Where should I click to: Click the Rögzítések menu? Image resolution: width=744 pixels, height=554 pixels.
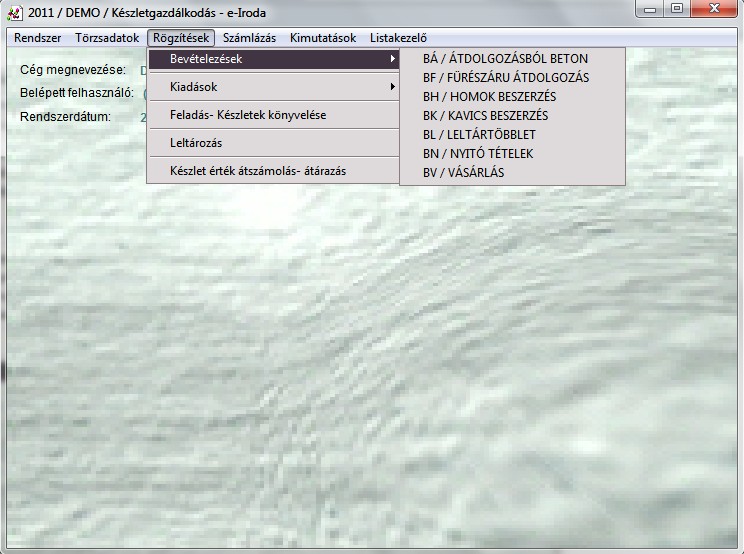(x=181, y=38)
